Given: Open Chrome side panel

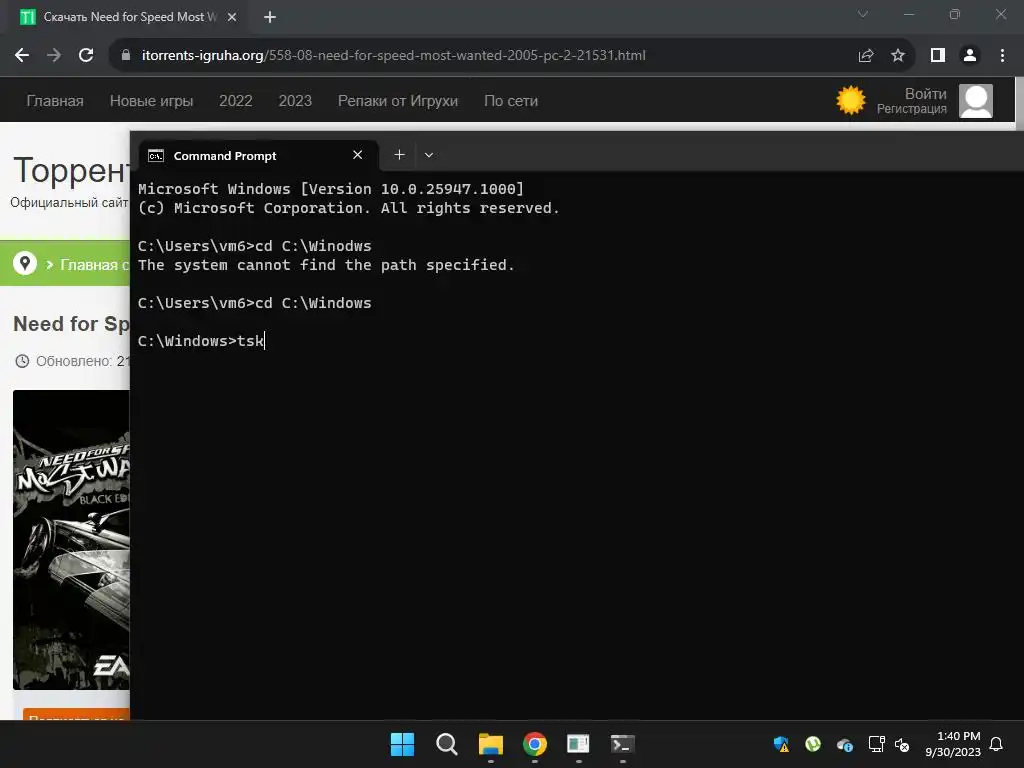Looking at the screenshot, I should [x=938, y=56].
